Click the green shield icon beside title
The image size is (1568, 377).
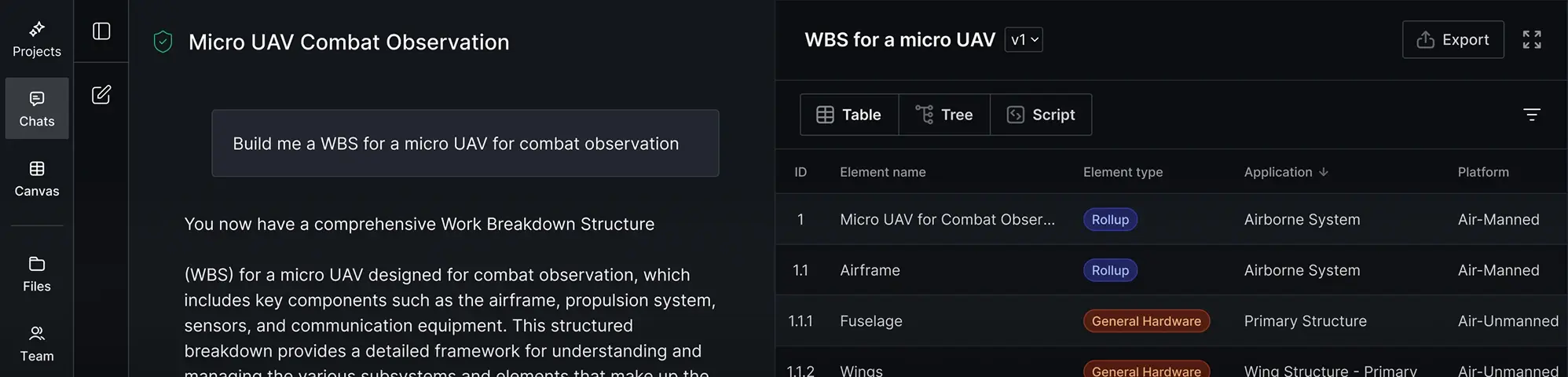163,42
